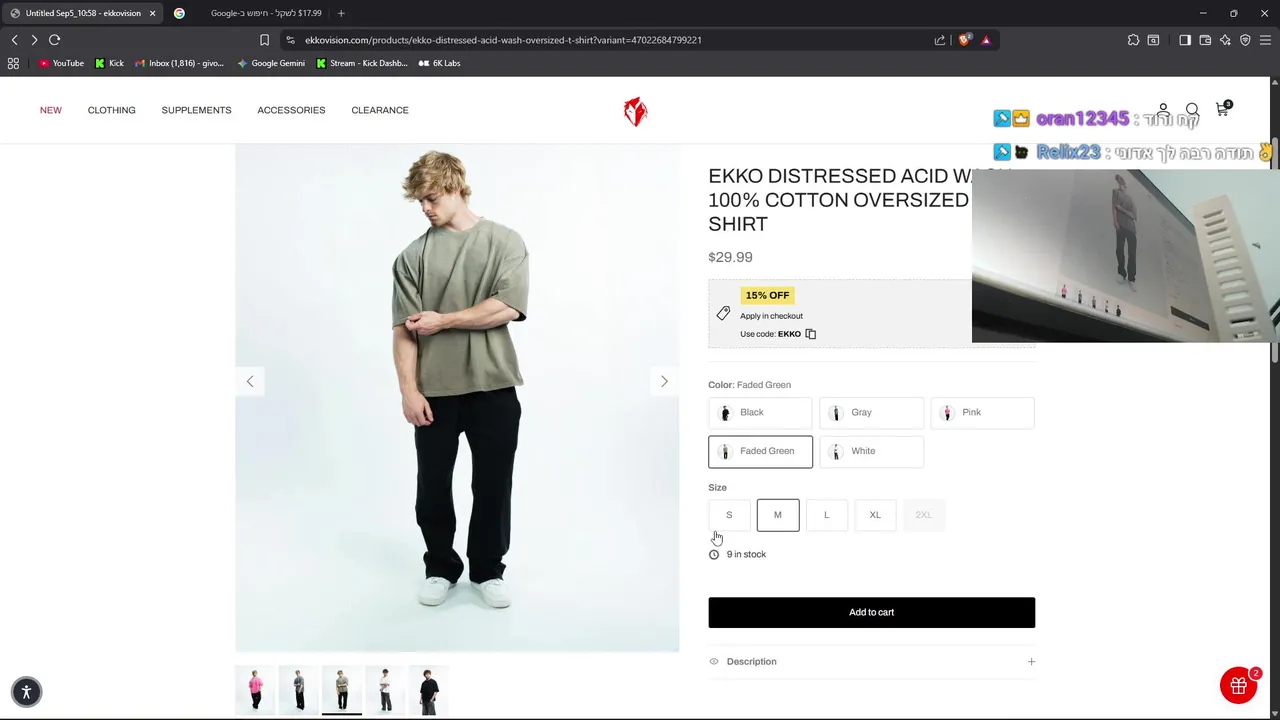Screen dimensions: 1280x720
Task: Open the browser extensions puzzle icon
Action: click(1133, 40)
